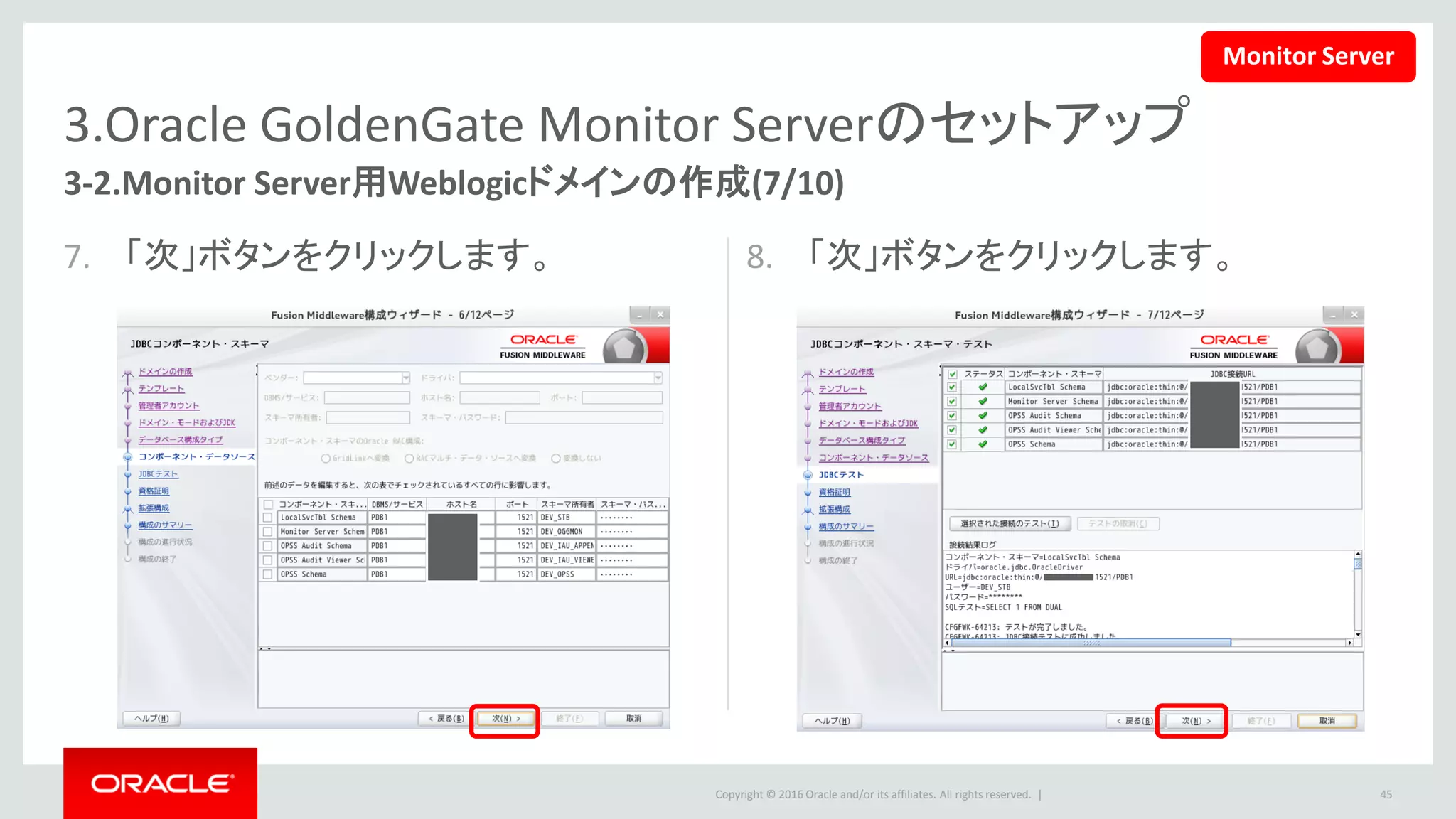Screen dimensions: 1456x819
Task: Click 戻る(B) in the left 6/12 wizard
Action: point(446,719)
